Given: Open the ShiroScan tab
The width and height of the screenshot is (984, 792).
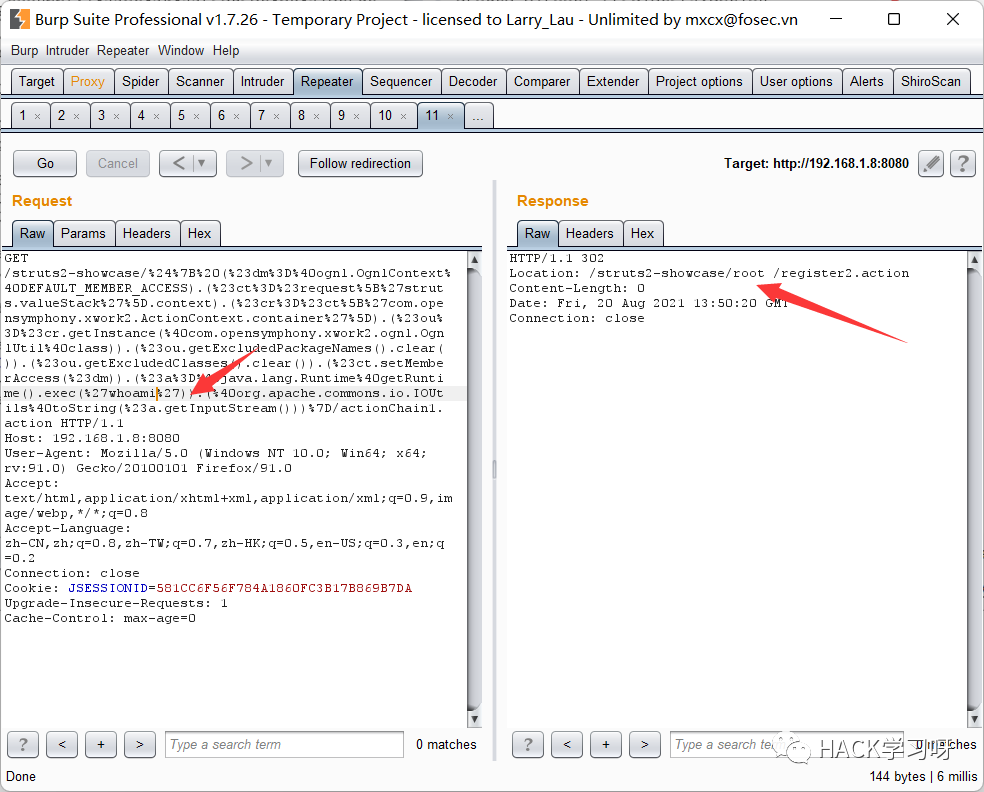Looking at the screenshot, I should 931,82.
